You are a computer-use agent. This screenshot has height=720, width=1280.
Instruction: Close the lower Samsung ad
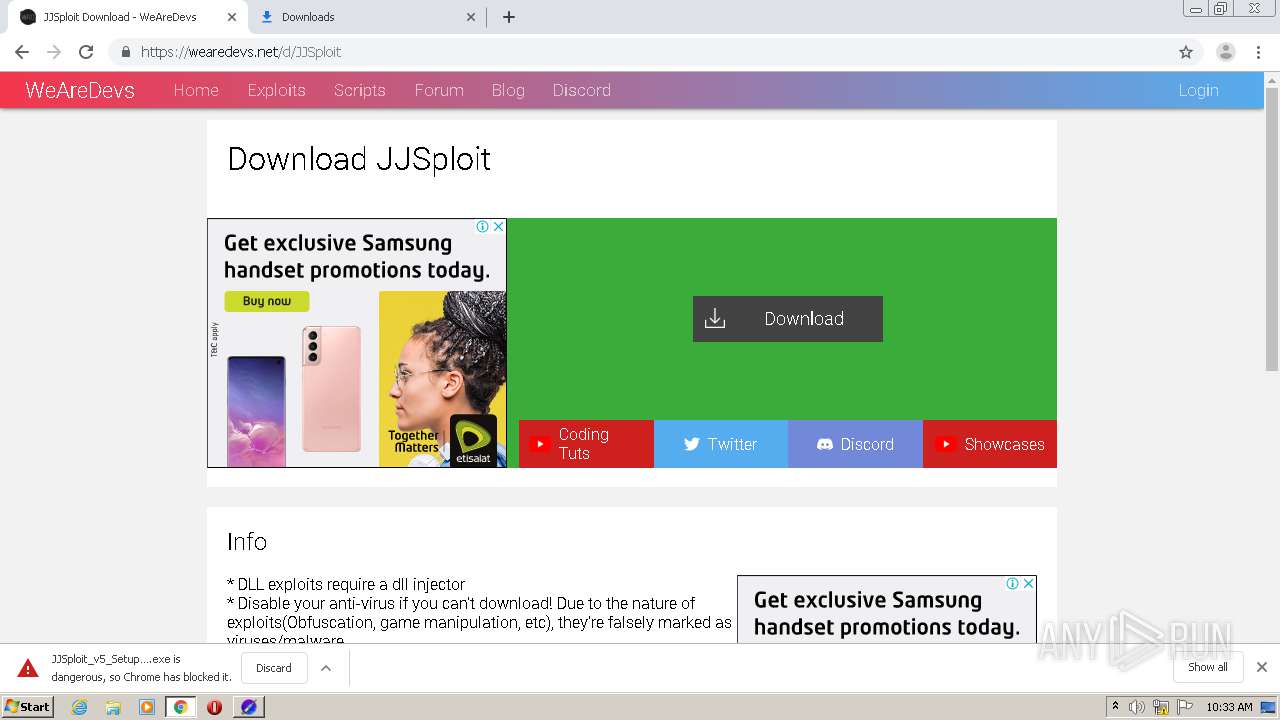[1028, 584]
